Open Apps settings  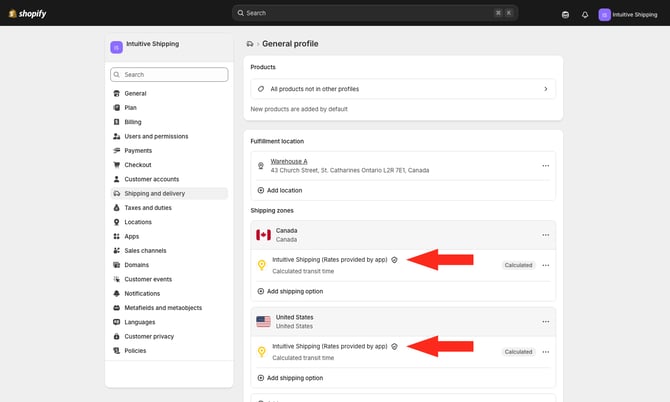[x=131, y=237]
